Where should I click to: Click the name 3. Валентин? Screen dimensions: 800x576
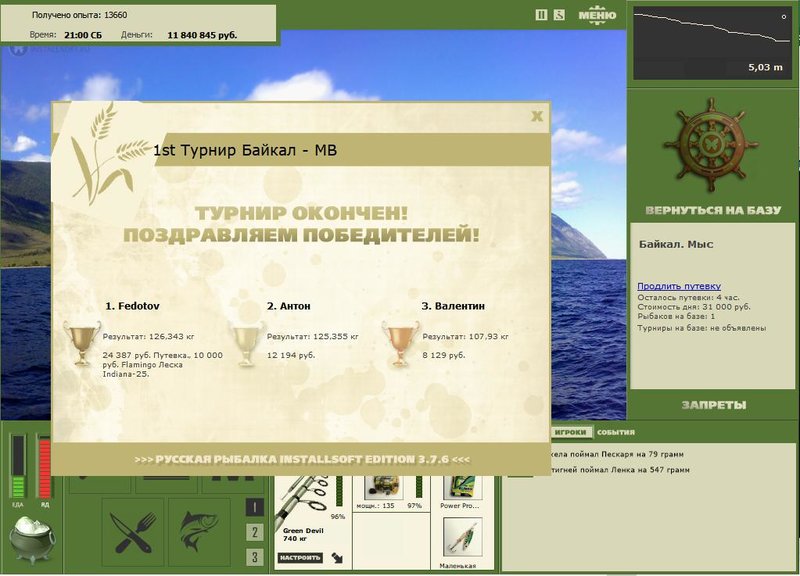[453, 306]
